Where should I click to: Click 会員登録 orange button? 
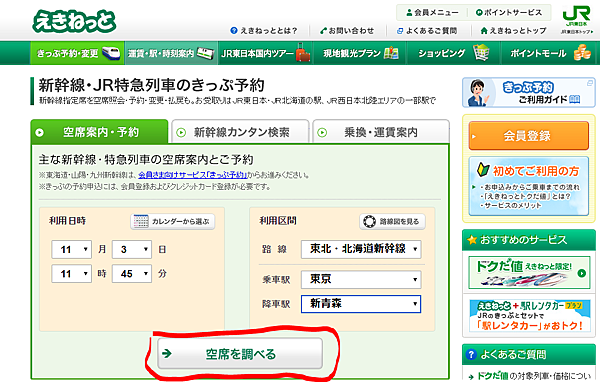click(x=528, y=135)
